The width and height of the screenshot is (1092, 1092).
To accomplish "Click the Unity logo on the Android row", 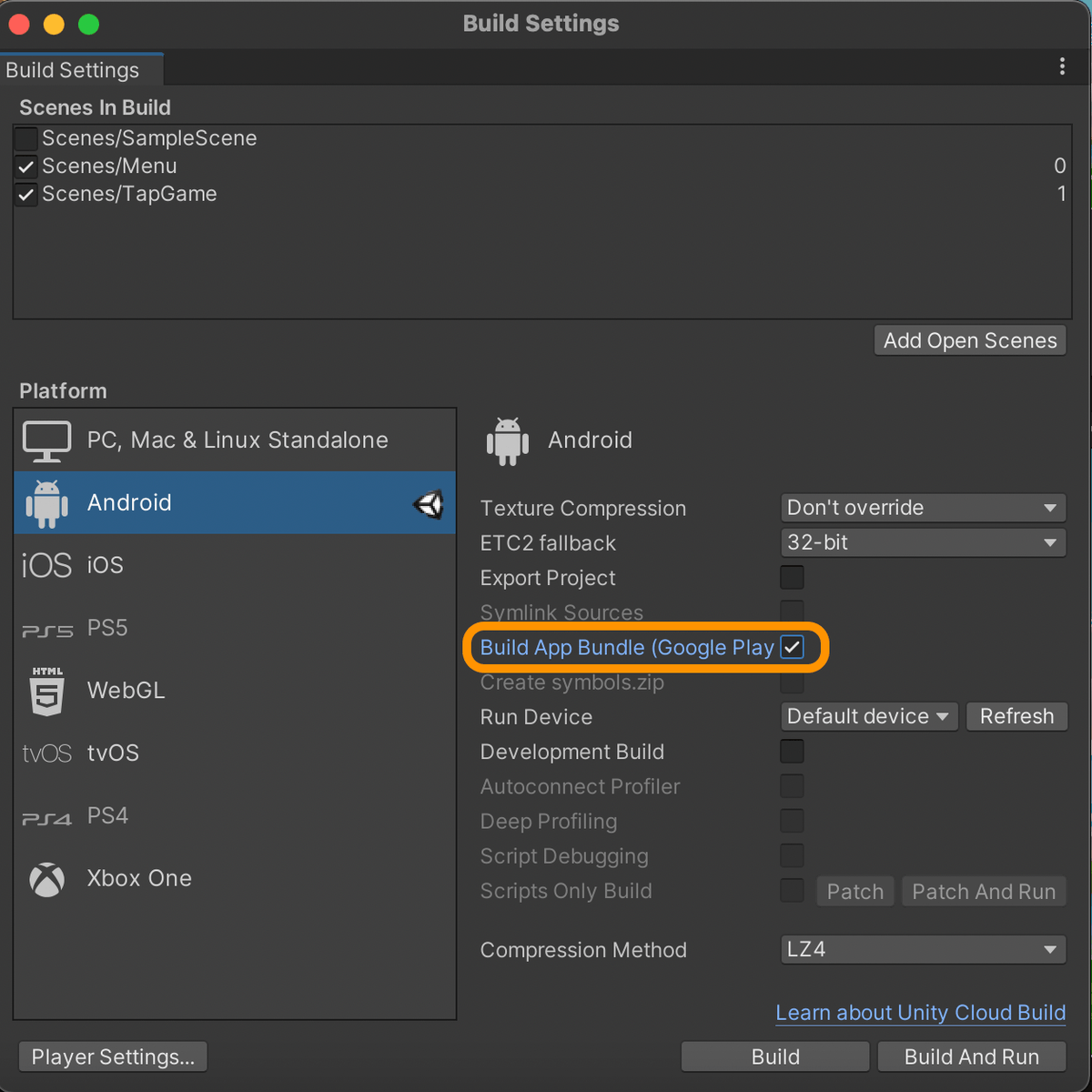I will 426,502.
